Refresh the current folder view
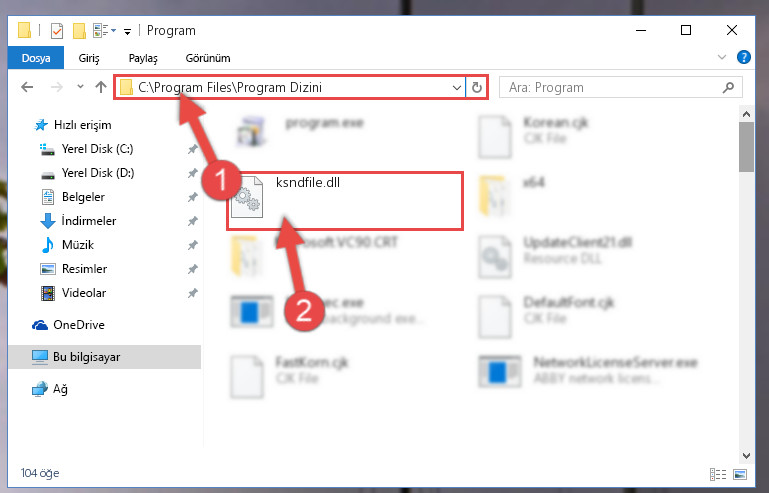The height and width of the screenshot is (493, 769). 477,88
